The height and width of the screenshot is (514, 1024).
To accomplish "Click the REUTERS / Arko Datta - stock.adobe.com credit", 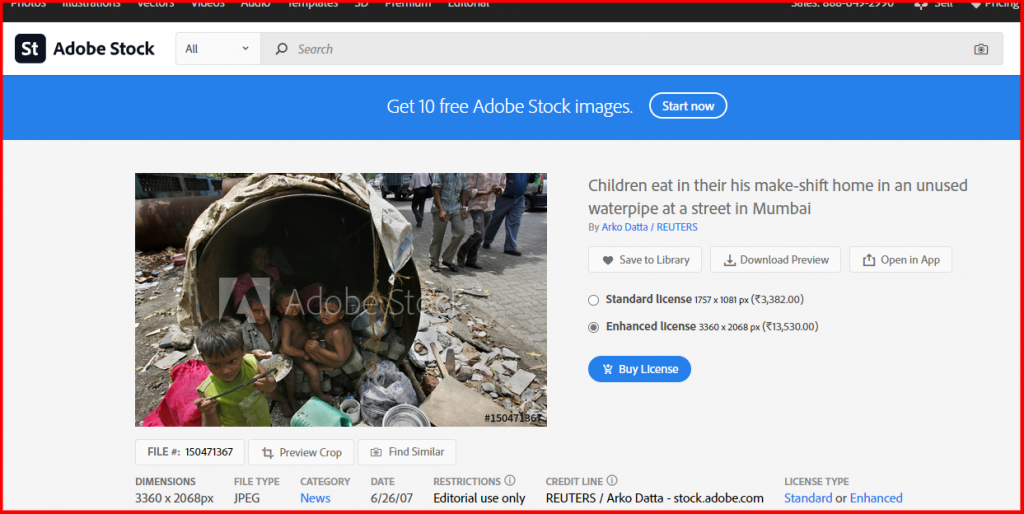I will click(654, 498).
